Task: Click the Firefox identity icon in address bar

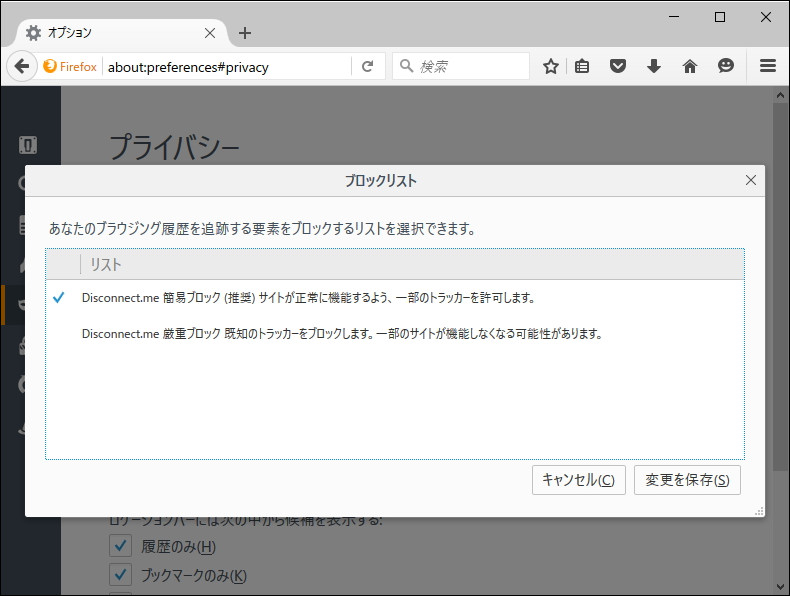Action: point(70,67)
